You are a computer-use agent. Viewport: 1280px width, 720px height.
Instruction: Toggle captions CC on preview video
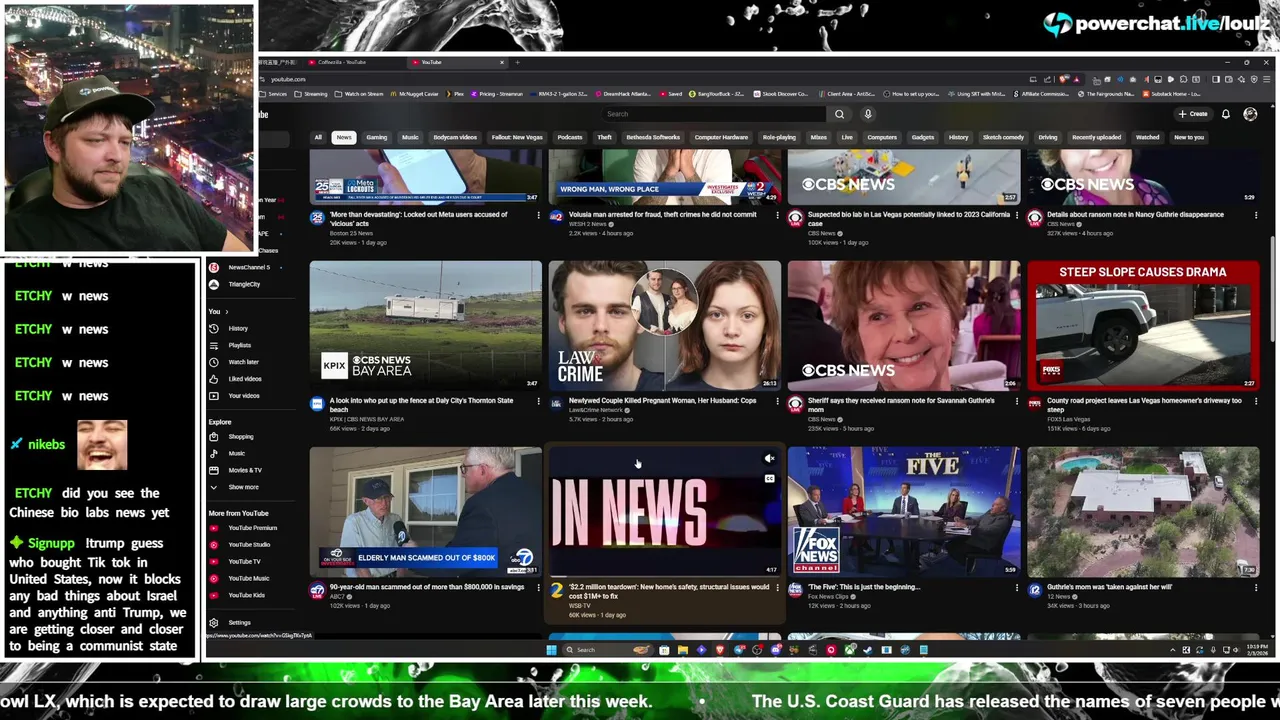(x=769, y=479)
